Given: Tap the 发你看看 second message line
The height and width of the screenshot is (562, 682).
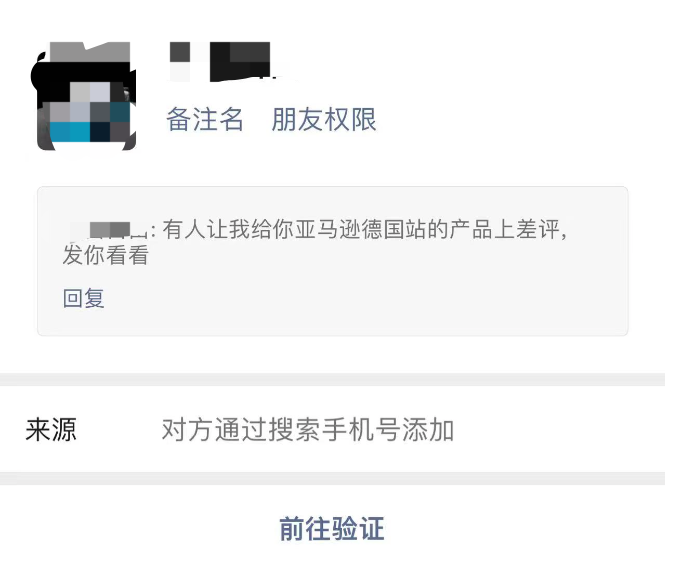Looking at the screenshot, I should [x=106, y=255].
